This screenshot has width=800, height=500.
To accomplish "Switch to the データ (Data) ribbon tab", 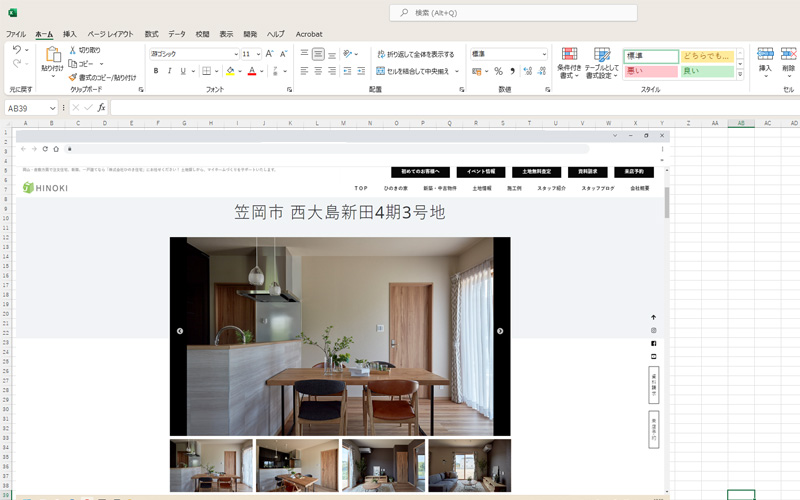I will click(177, 34).
